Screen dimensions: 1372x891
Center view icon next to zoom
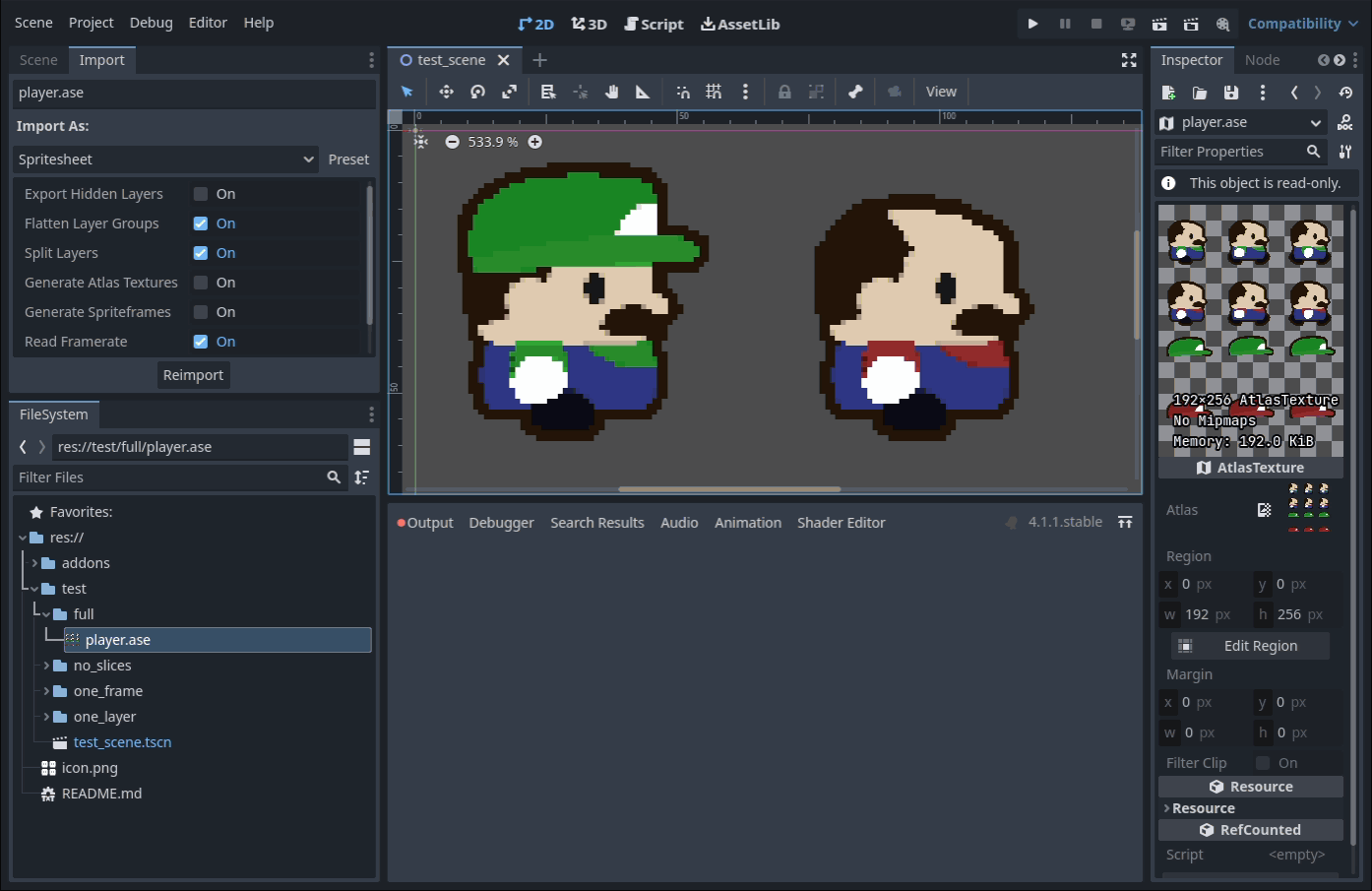tap(421, 142)
